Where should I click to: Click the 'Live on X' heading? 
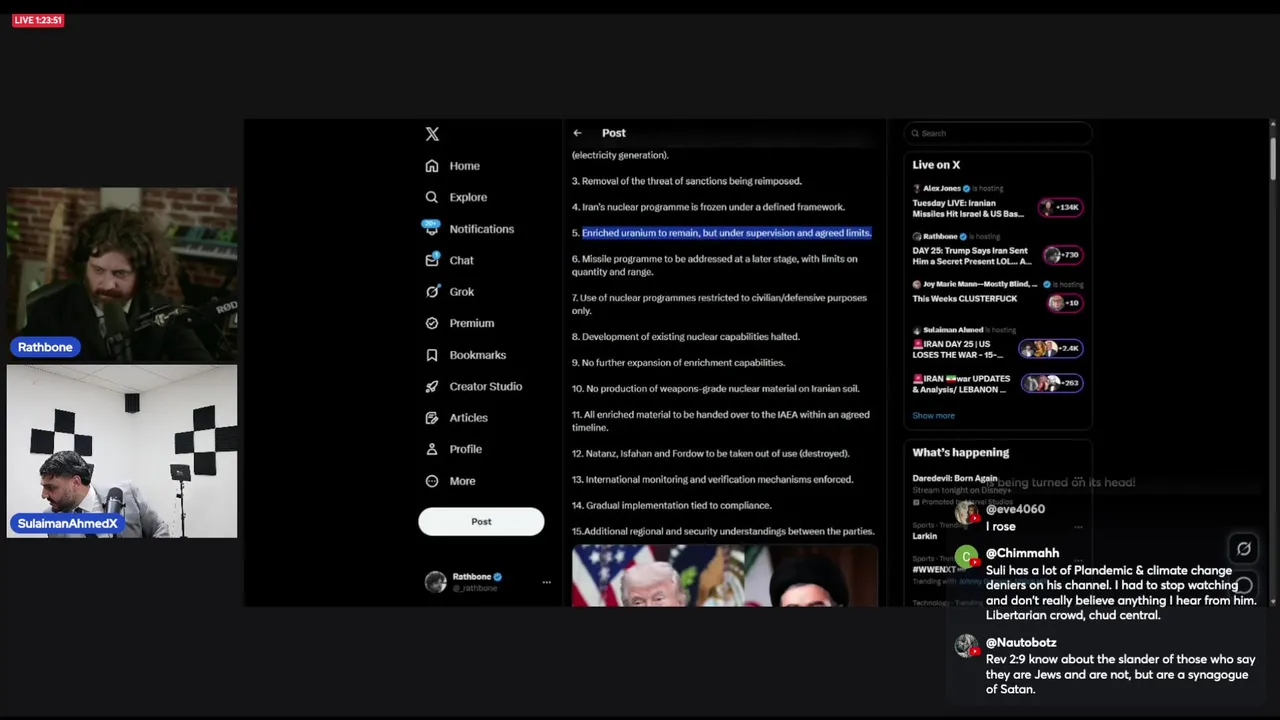[x=936, y=165]
